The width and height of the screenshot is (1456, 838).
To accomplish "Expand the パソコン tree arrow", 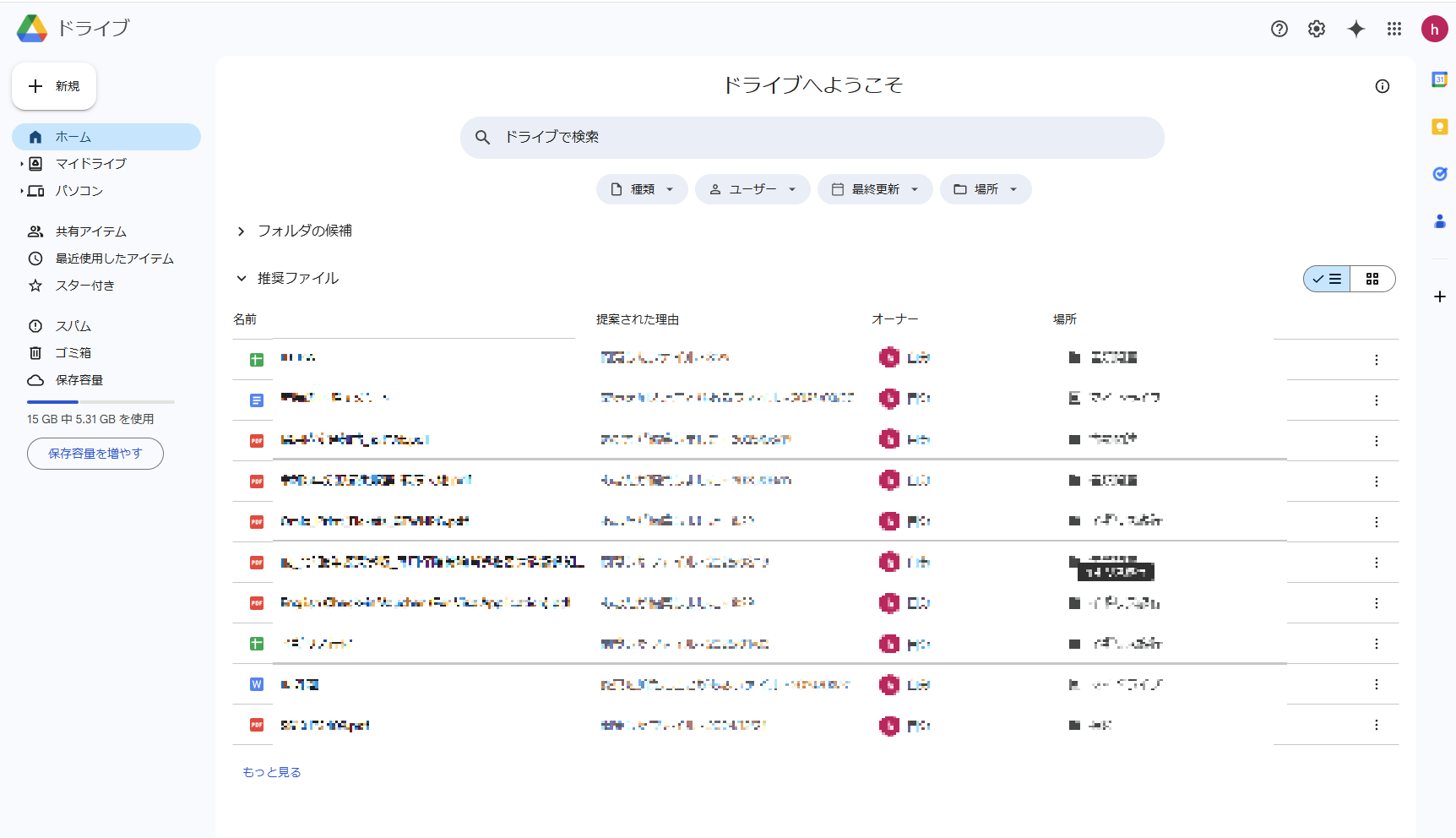I will point(21,191).
